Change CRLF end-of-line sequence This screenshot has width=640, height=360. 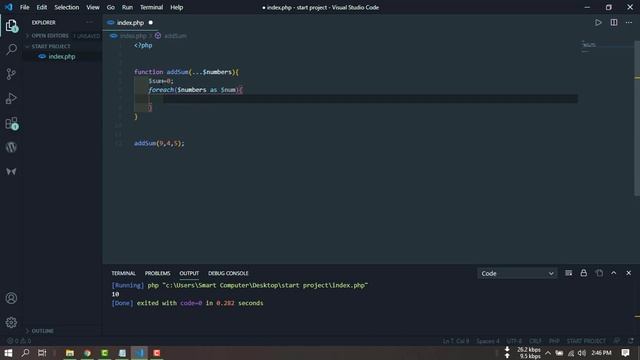point(536,341)
